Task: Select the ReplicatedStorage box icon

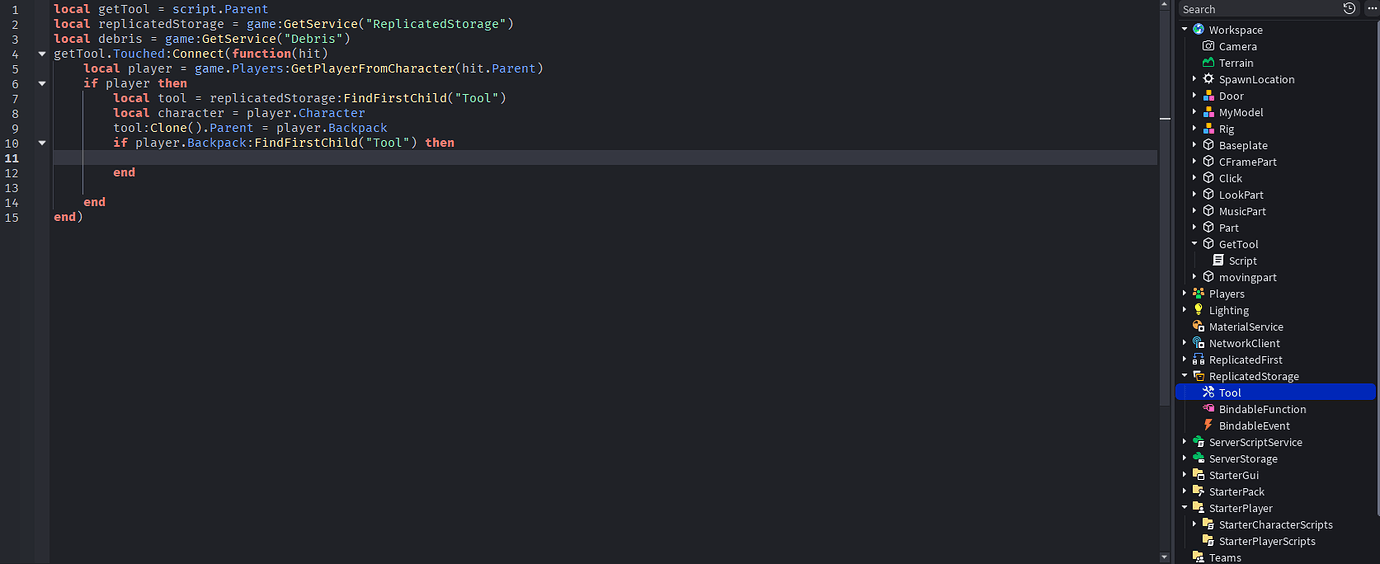Action: 1198,376
